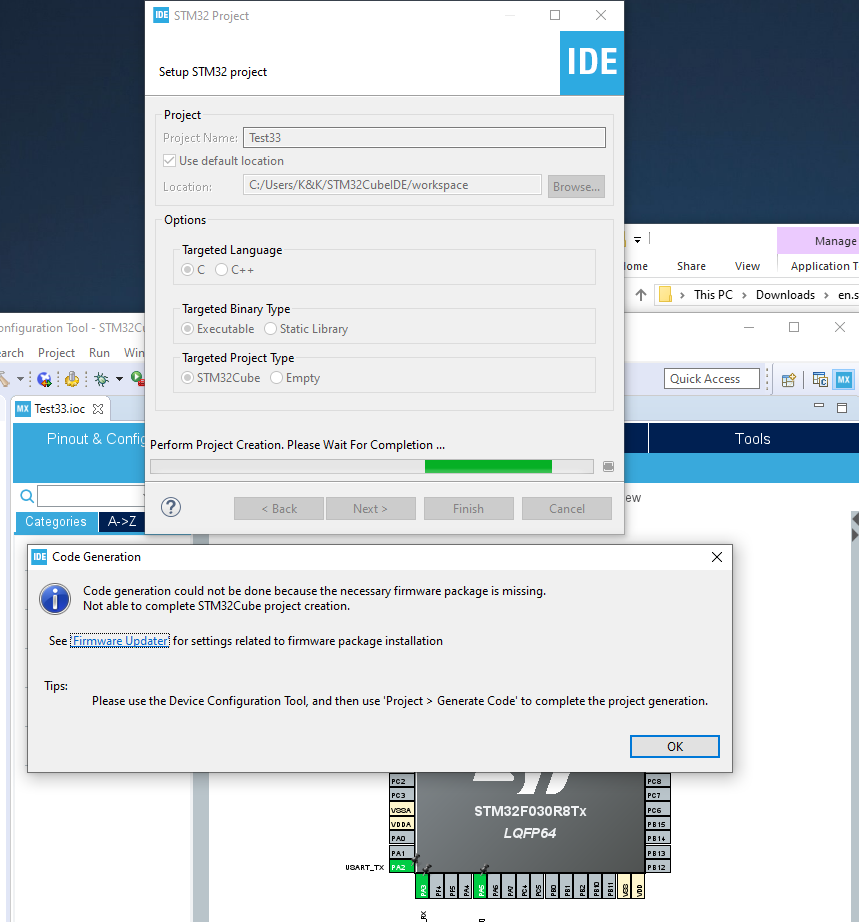Click the green Debug bug icon
Viewport: 859px width, 922px height.
[102, 379]
